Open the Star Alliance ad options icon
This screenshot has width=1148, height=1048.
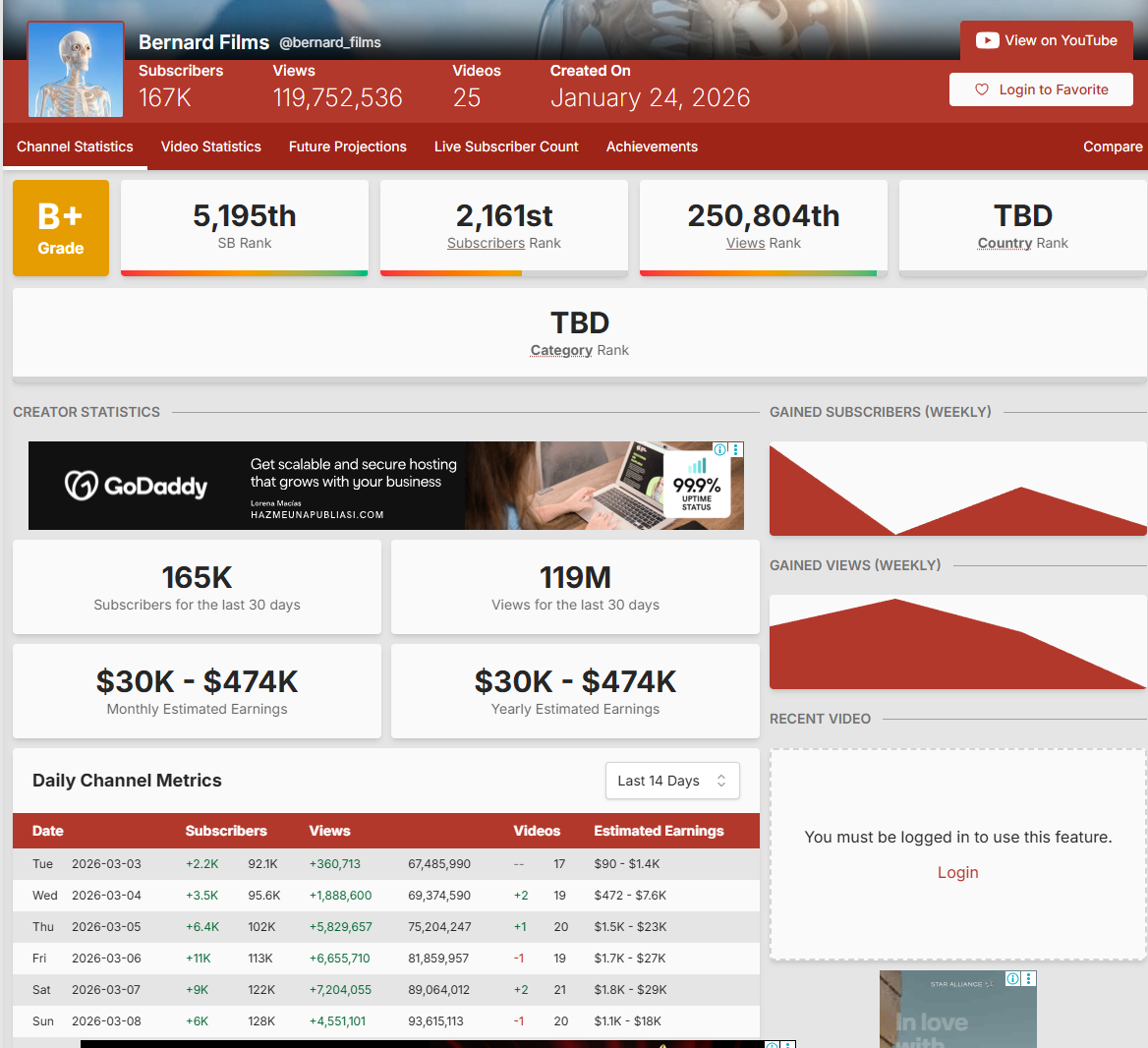click(x=1029, y=978)
